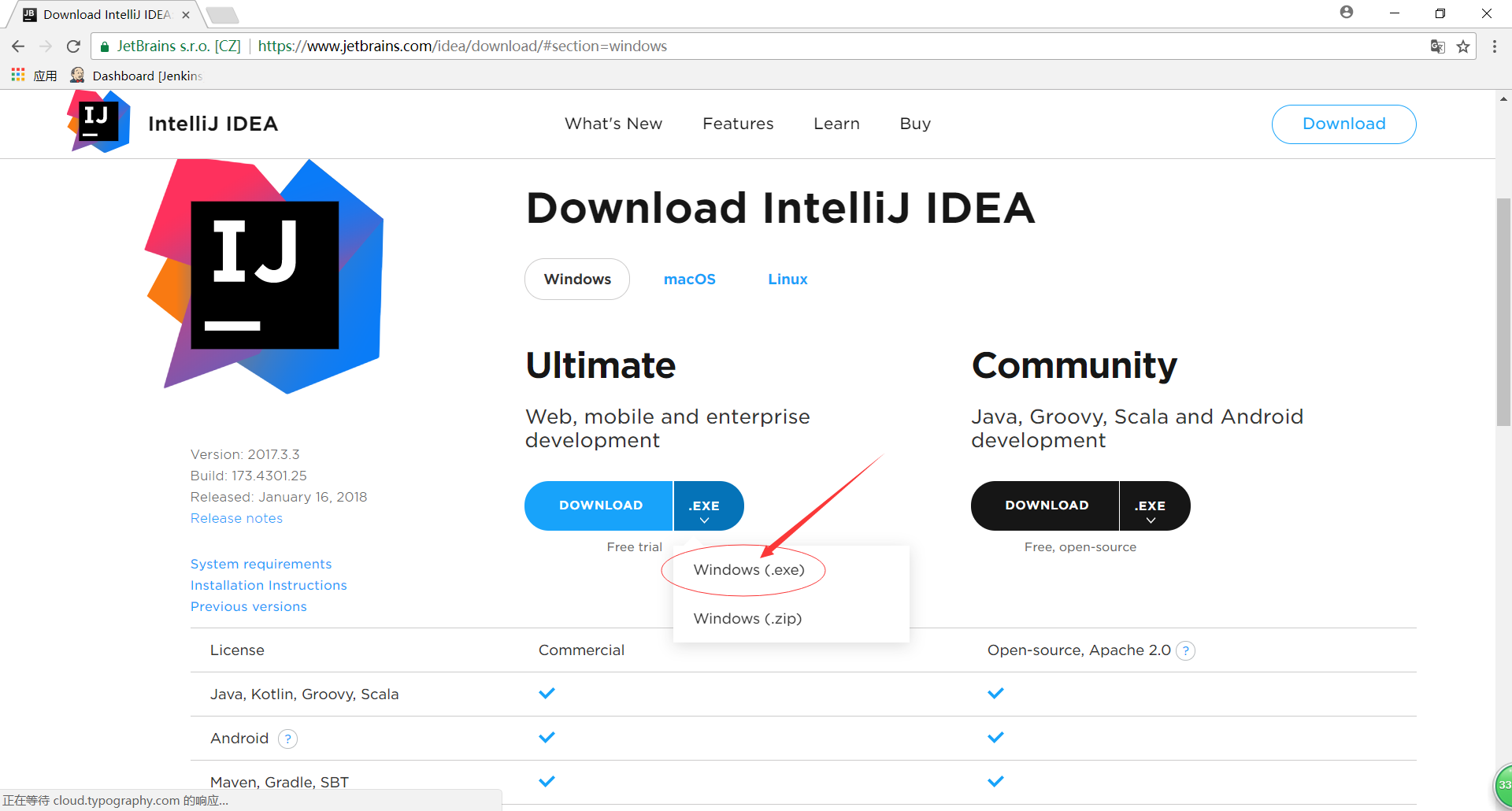This screenshot has width=1512, height=811.
Task: Open Previous versions link
Action: pyautogui.click(x=248, y=606)
